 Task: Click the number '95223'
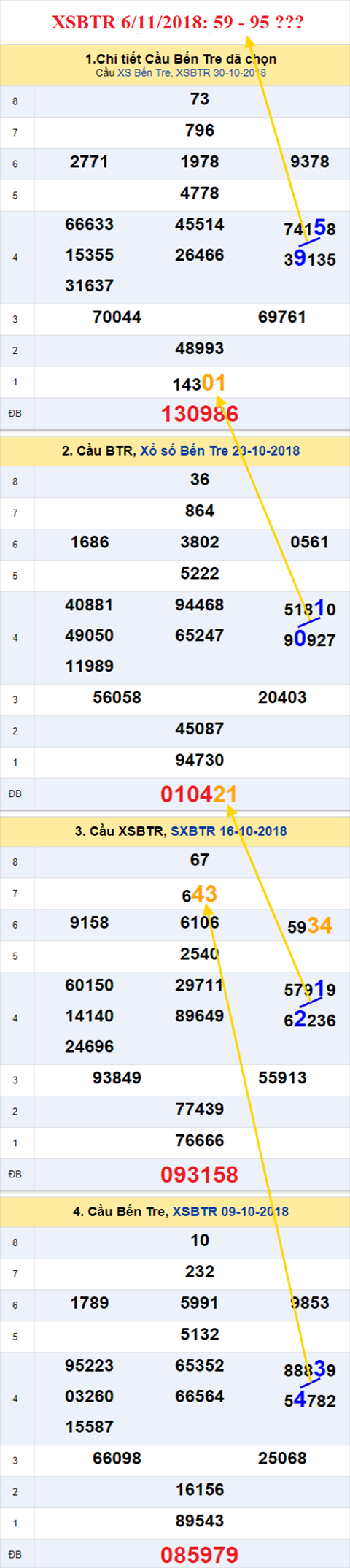pos(89,1366)
